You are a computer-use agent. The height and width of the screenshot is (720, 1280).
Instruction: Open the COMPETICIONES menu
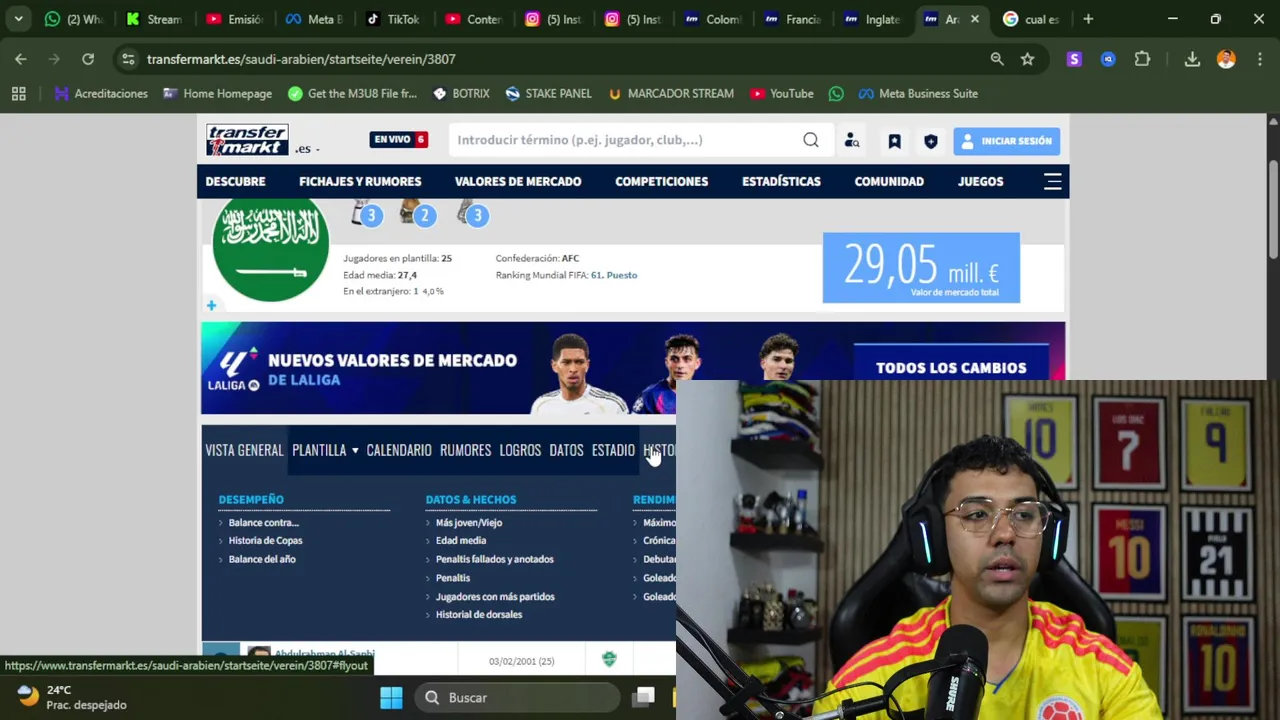coord(661,181)
